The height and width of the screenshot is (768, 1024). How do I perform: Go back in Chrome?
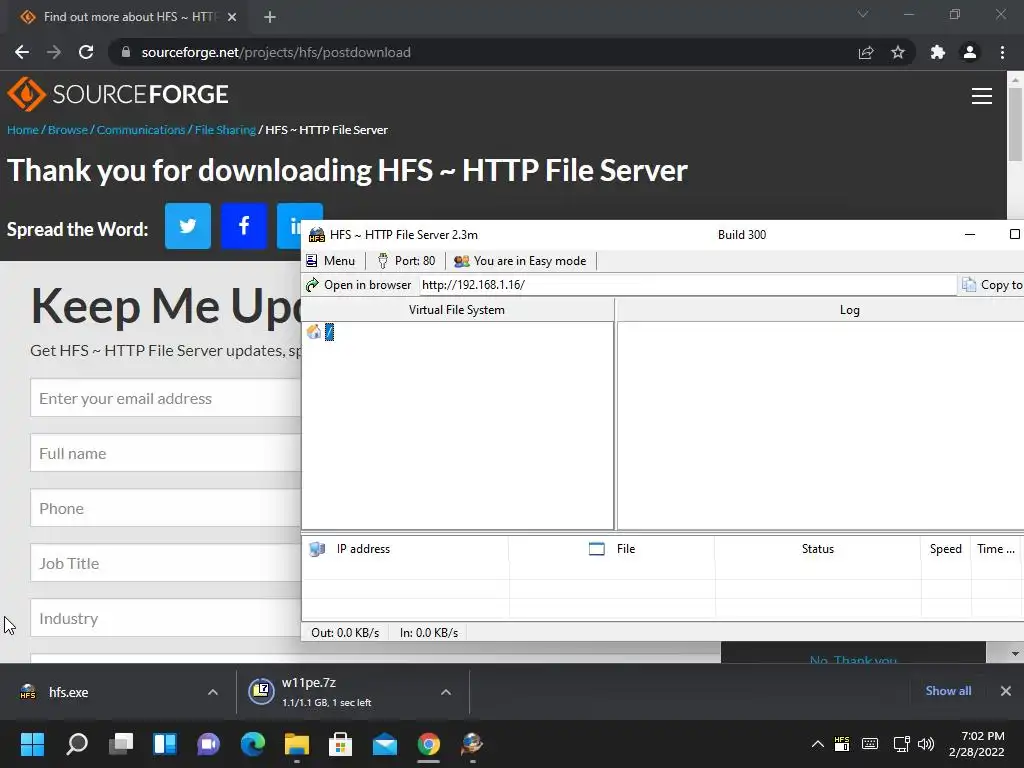click(22, 52)
